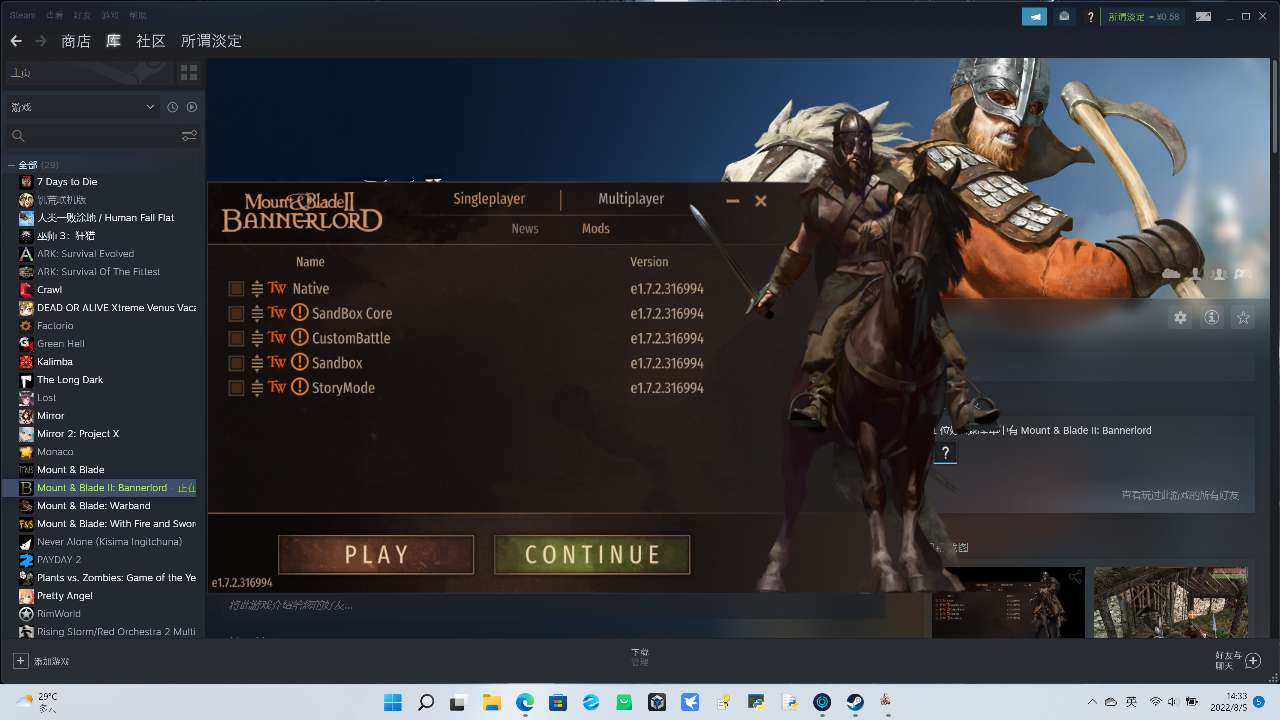Open Steam Store tab
This screenshot has height=720, width=1280.
[x=76, y=41]
